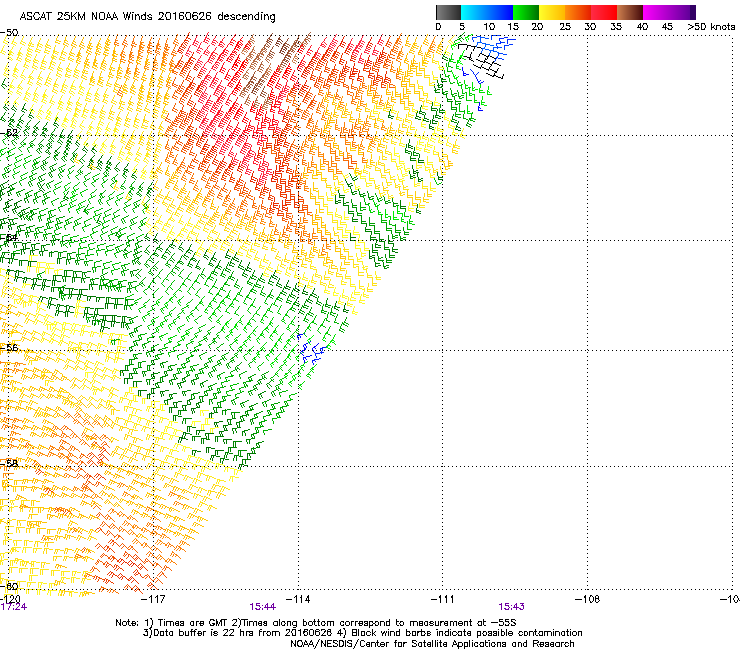
Task: Click the '-108' longitude axis label
Action: point(587,599)
